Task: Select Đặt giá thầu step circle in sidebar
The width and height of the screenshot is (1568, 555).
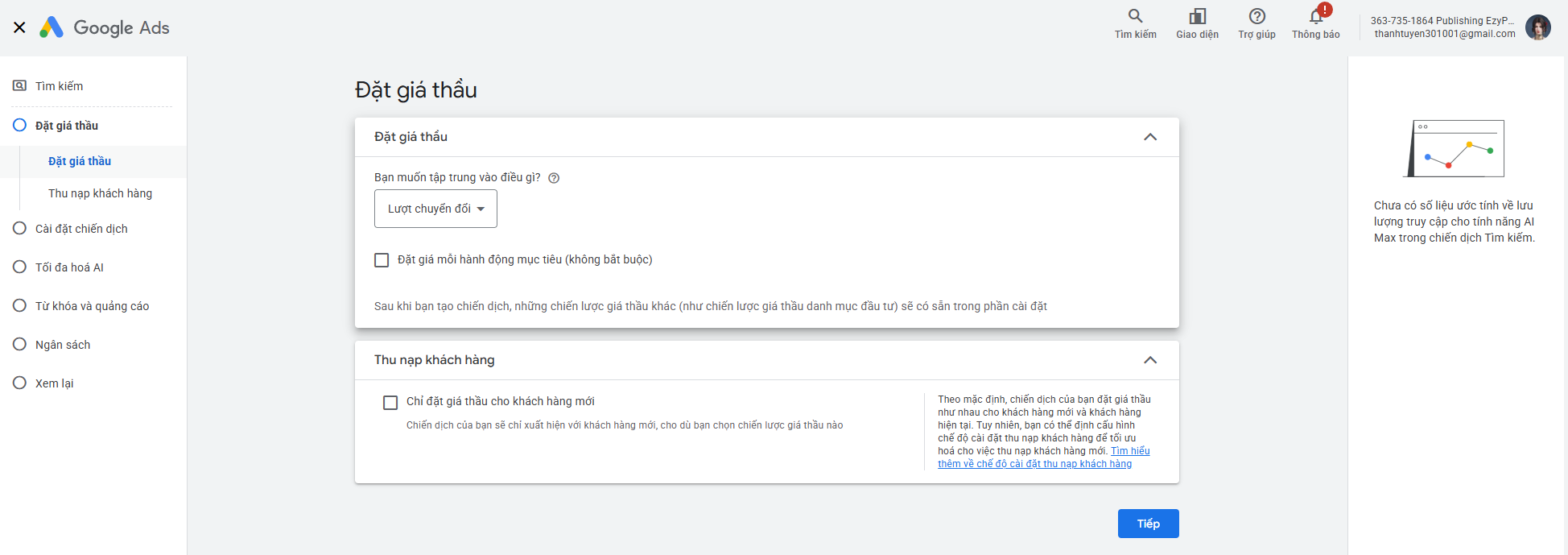Action: (x=19, y=125)
